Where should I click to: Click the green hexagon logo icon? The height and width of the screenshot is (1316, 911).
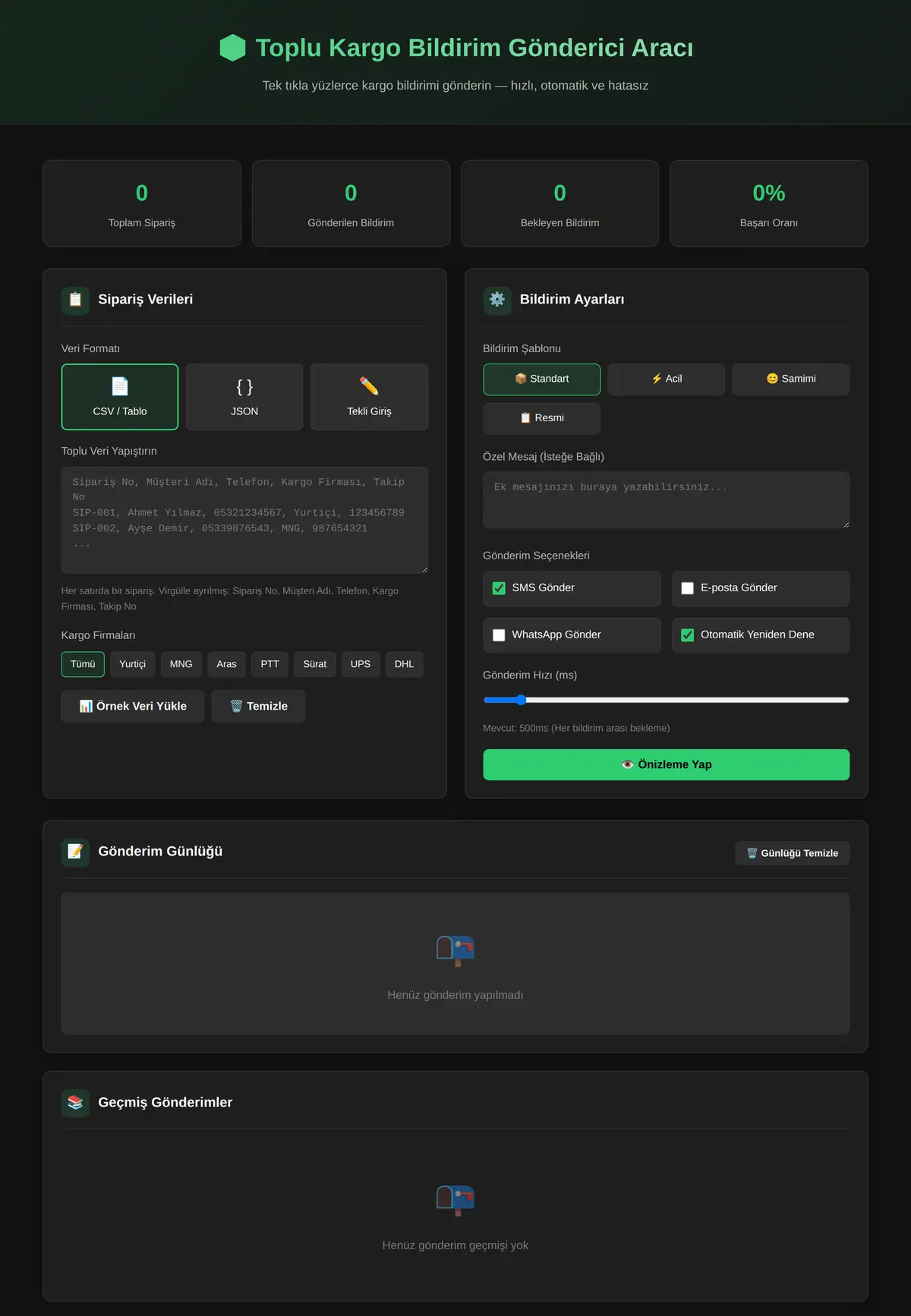232,48
